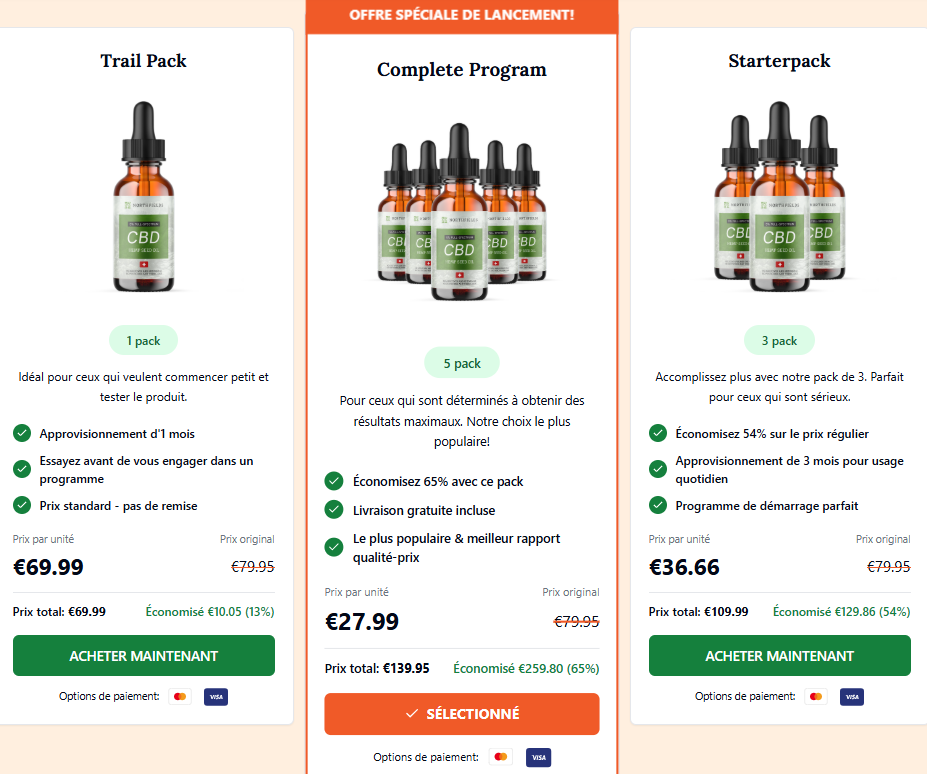Select the '1 pack' badge
This screenshot has height=774, width=927.
pyautogui.click(x=143, y=341)
